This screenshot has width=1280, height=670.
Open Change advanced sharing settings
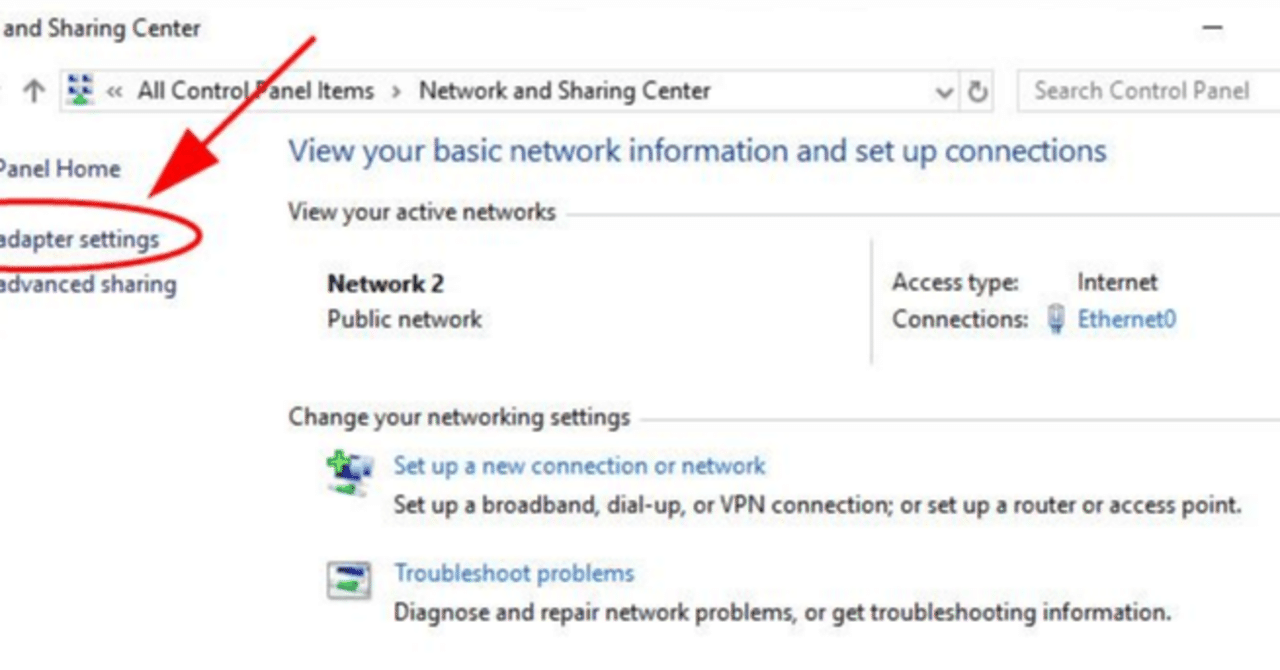tap(88, 284)
